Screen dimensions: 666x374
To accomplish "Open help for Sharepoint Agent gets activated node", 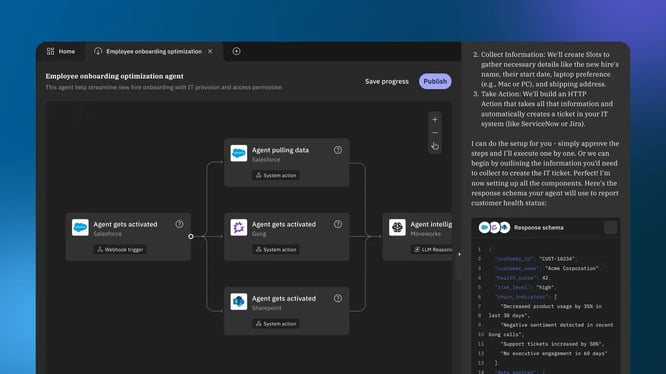I will [338, 298].
